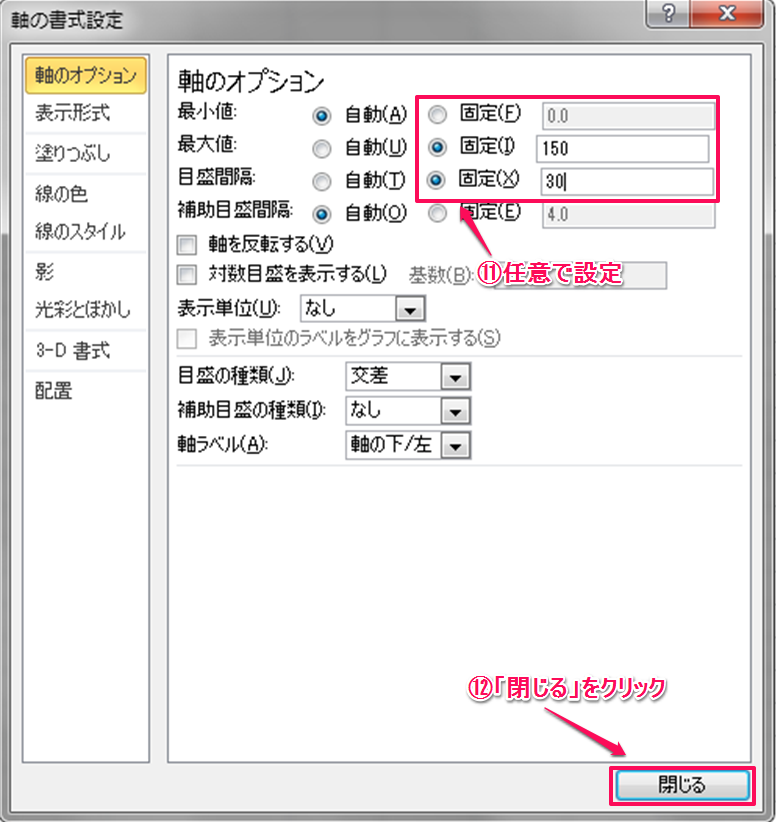776x822 pixels.
Task: Choose fixed minimum value radio button
Action: (x=437, y=115)
